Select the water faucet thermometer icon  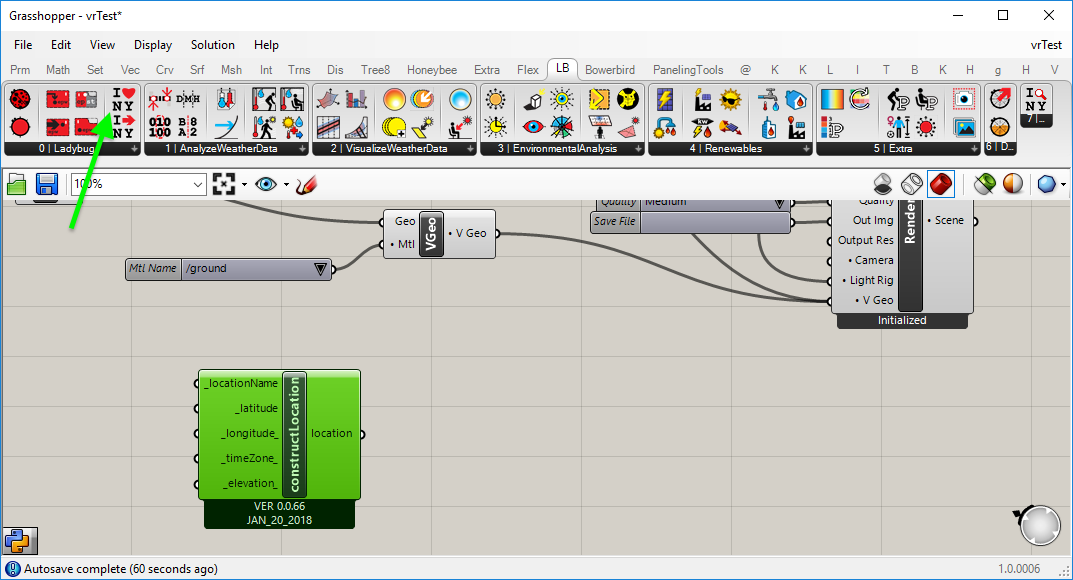768,99
